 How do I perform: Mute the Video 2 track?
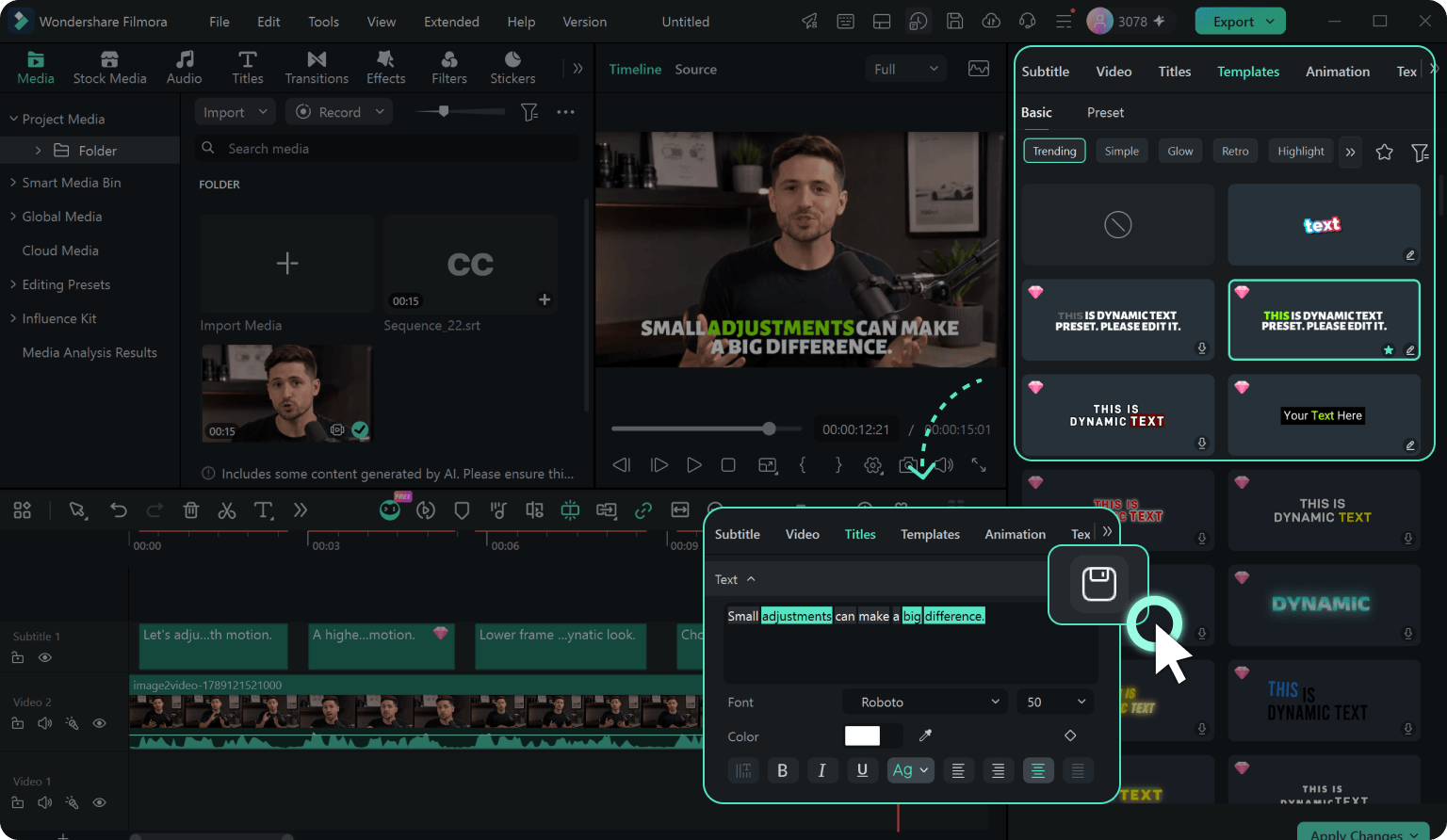click(44, 723)
